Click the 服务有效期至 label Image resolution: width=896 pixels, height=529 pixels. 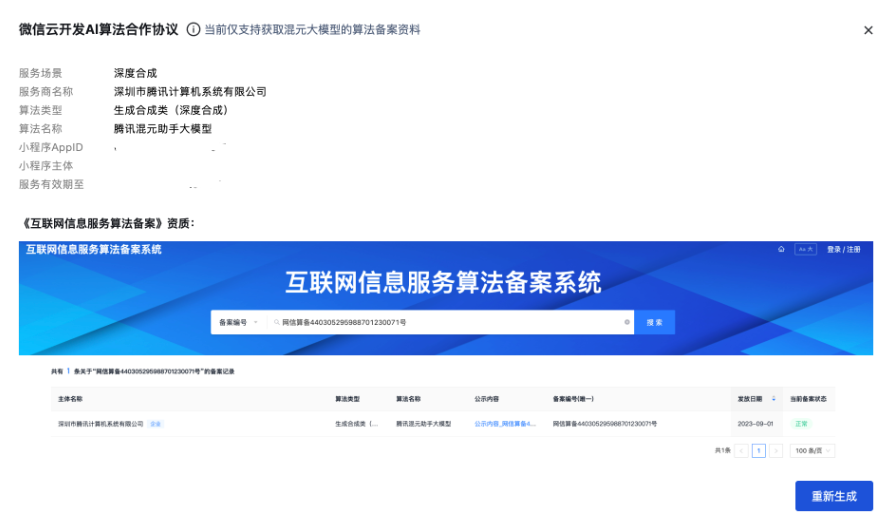[51, 184]
